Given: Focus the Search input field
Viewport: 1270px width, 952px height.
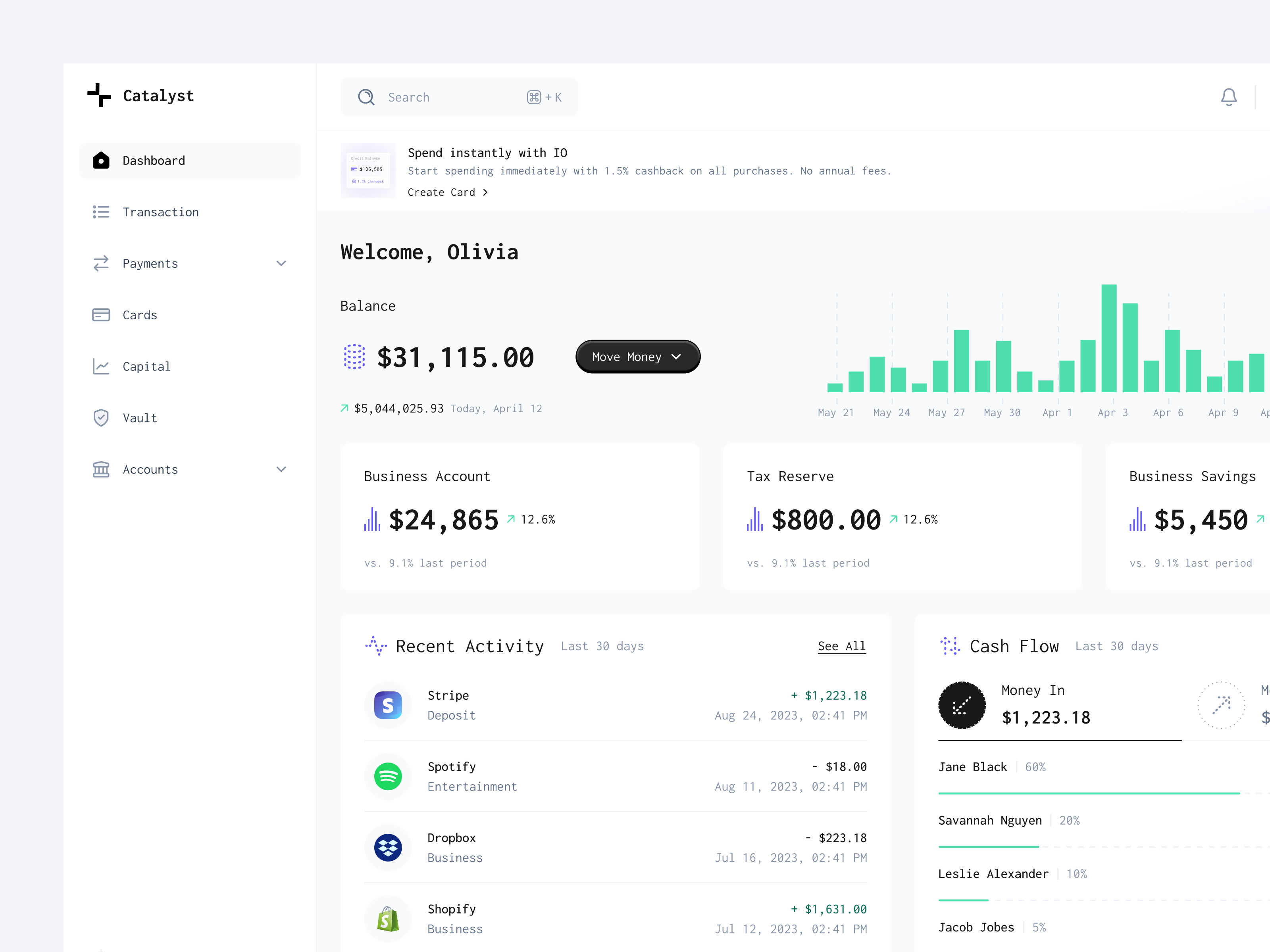Looking at the screenshot, I should click(459, 97).
